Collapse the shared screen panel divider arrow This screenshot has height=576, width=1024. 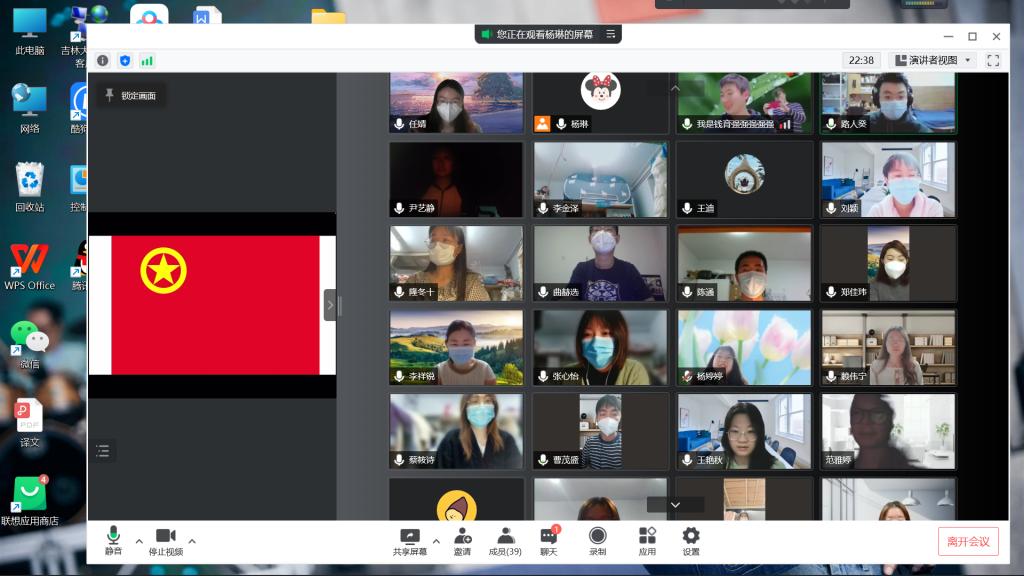(x=330, y=305)
